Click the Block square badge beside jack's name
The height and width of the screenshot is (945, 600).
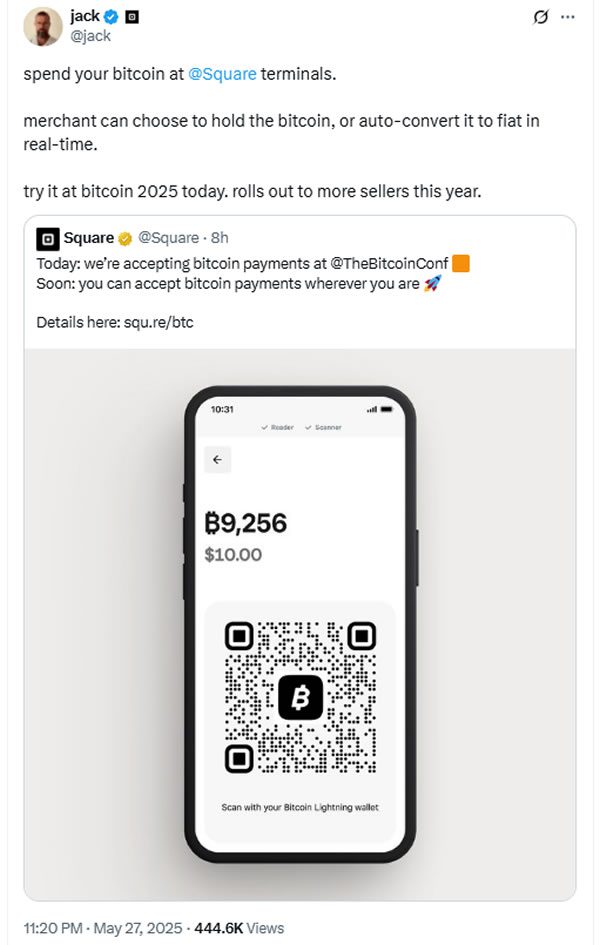coord(130,15)
